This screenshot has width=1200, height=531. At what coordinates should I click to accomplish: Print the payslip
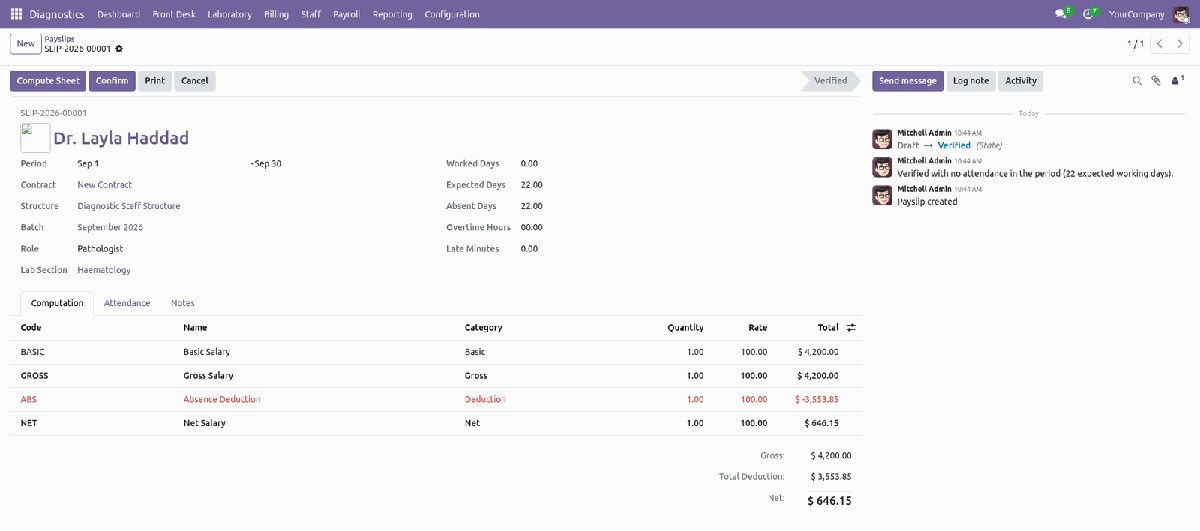coord(155,81)
